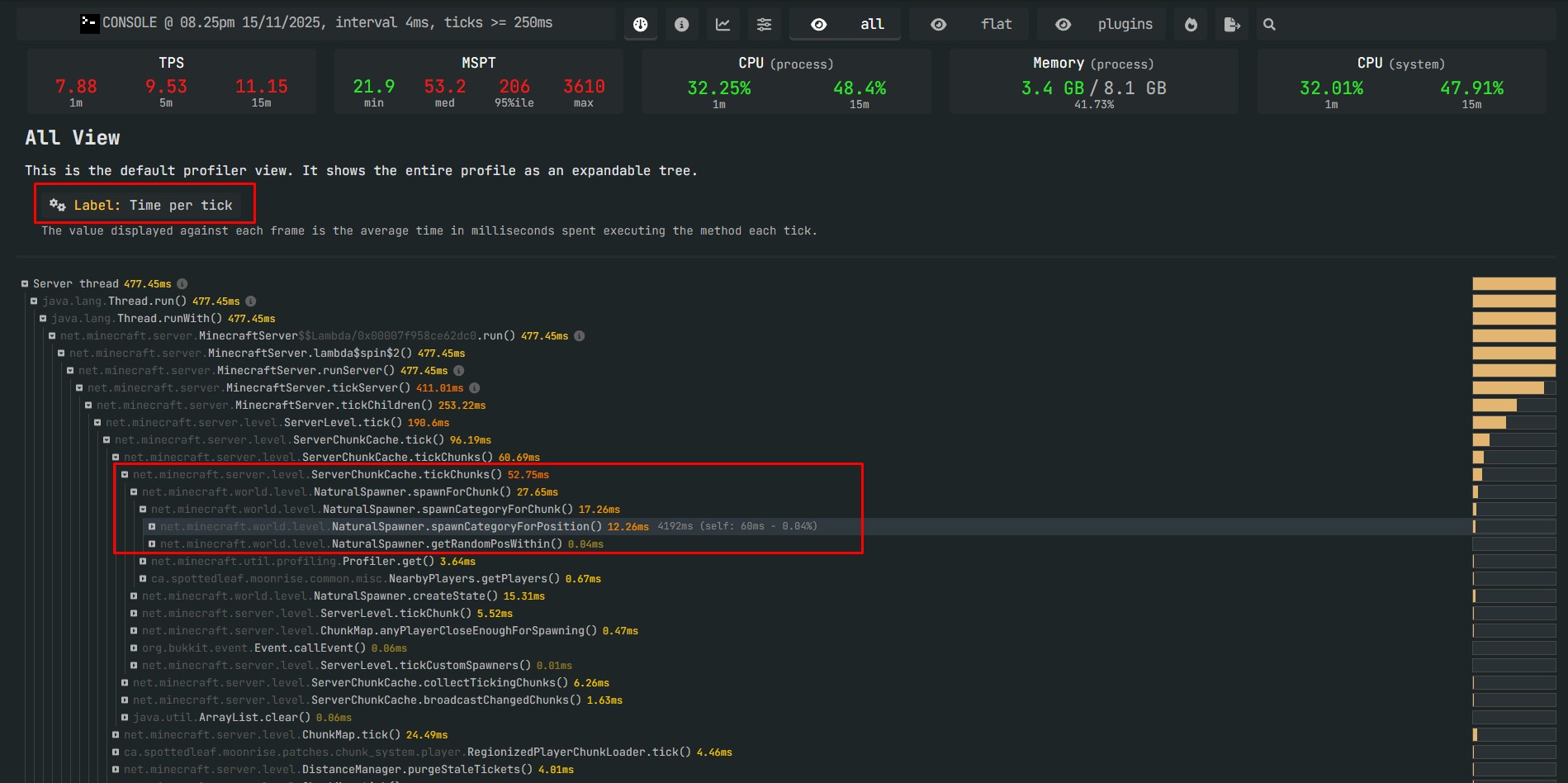The width and height of the screenshot is (1568, 783).
Task: Expand NaturalSpawner.createState() node
Action: (134, 596)
